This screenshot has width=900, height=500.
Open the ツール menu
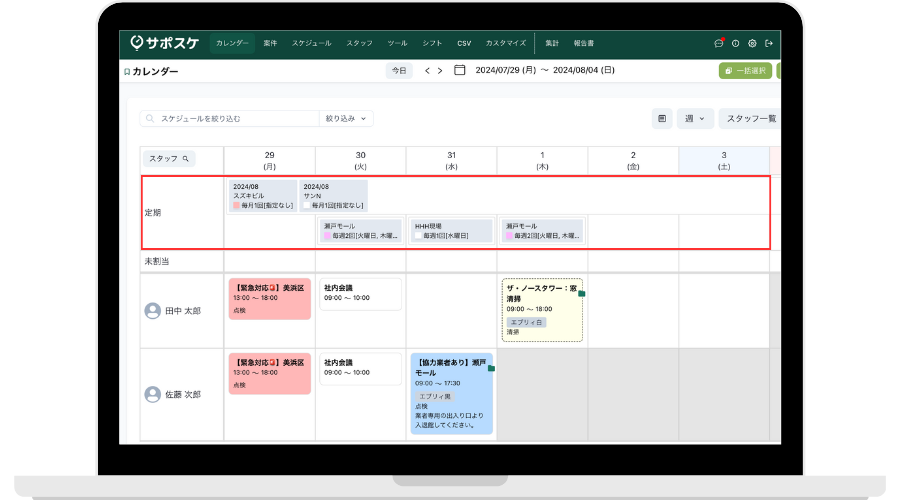(397, 43)
